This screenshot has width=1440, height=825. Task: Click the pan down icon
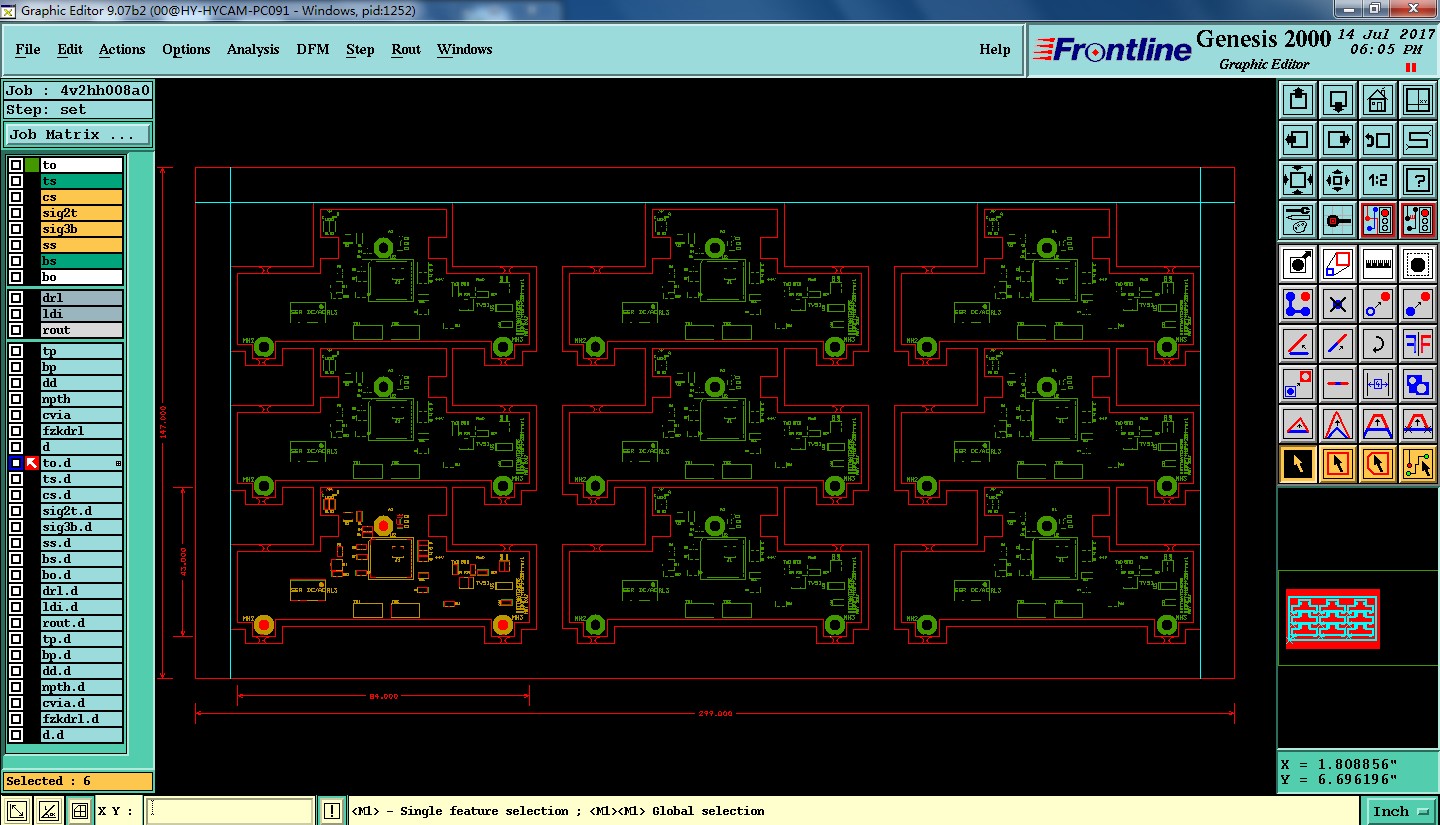click(1338, 100)
